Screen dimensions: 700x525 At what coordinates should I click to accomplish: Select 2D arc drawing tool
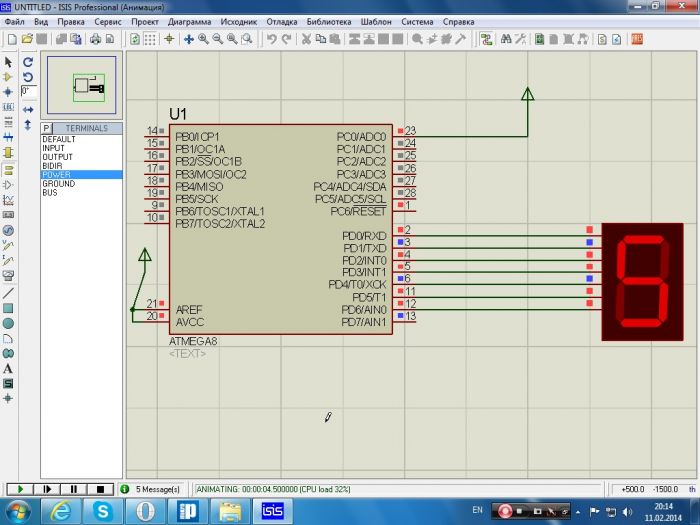pos(8,338)
